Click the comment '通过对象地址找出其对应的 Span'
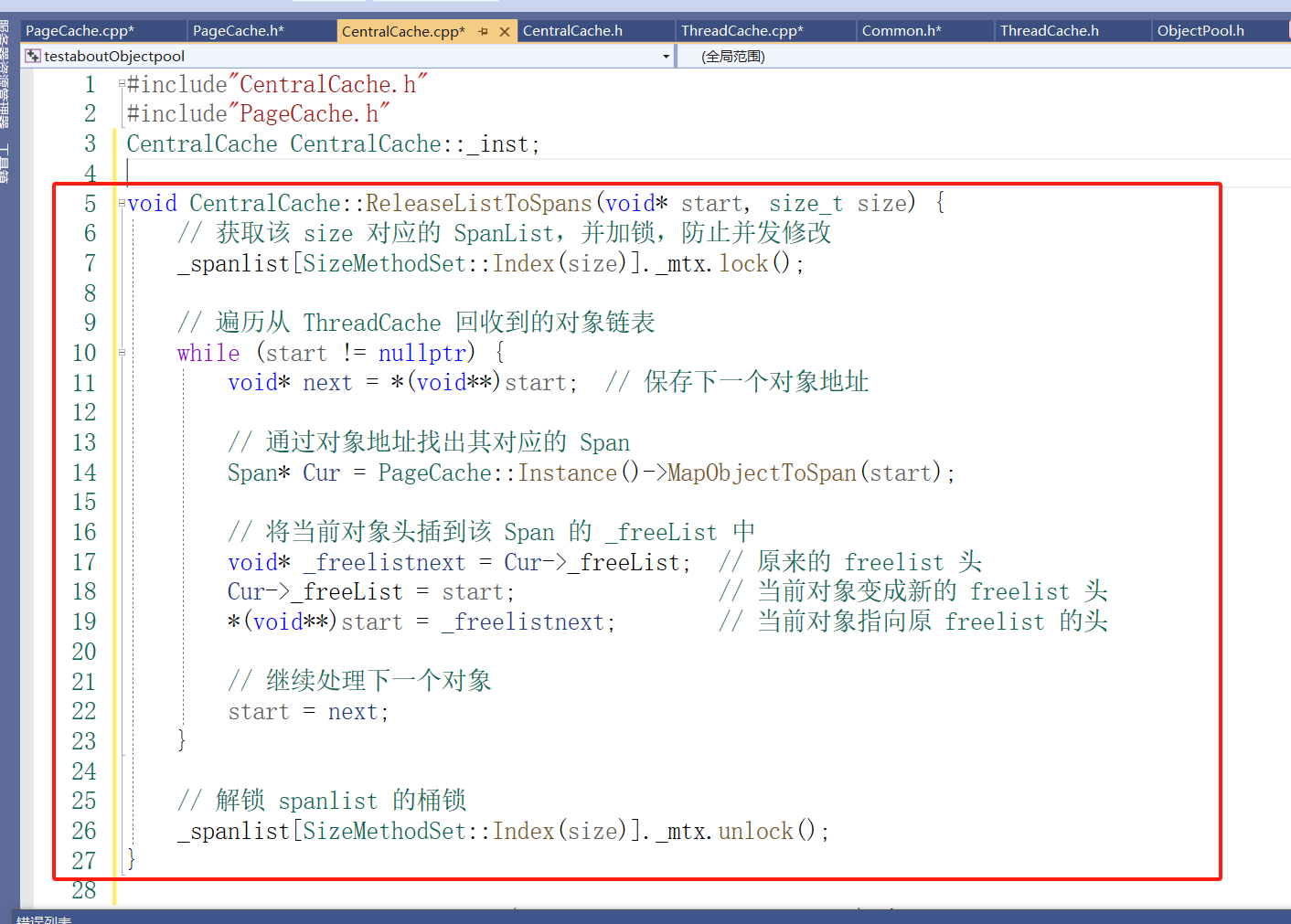 coord(429,442)
